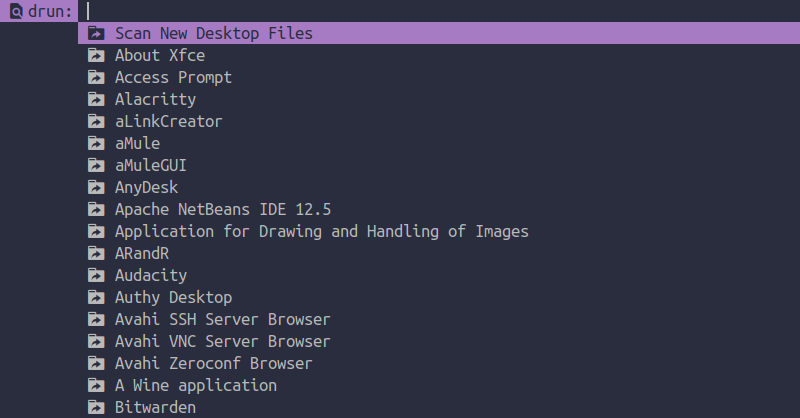Launch the A Wine application entry
800x418 pixels.
(439, 385)
